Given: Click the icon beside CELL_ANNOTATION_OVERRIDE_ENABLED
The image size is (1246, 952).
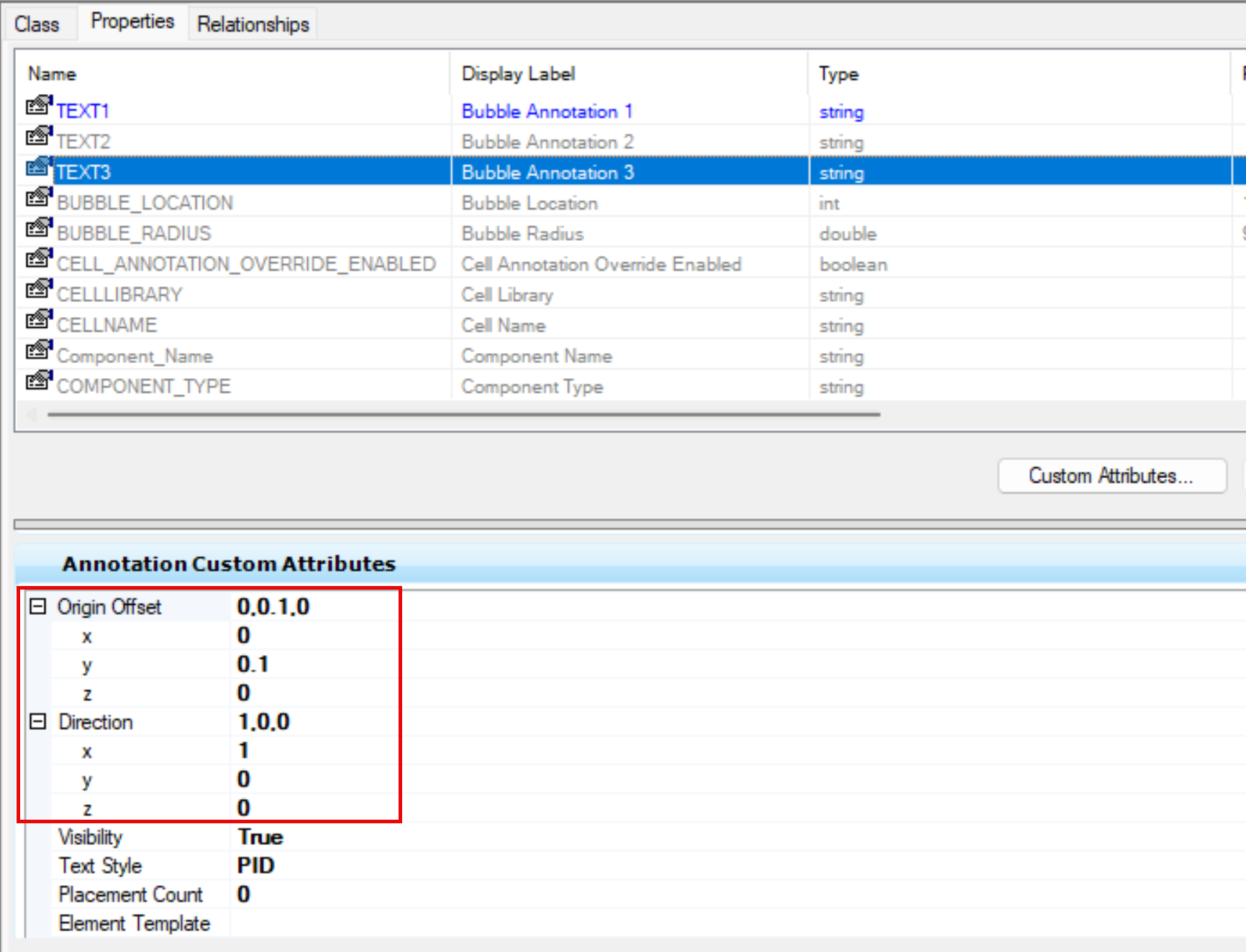Looking at the screenshot, I should pos(39,260).
